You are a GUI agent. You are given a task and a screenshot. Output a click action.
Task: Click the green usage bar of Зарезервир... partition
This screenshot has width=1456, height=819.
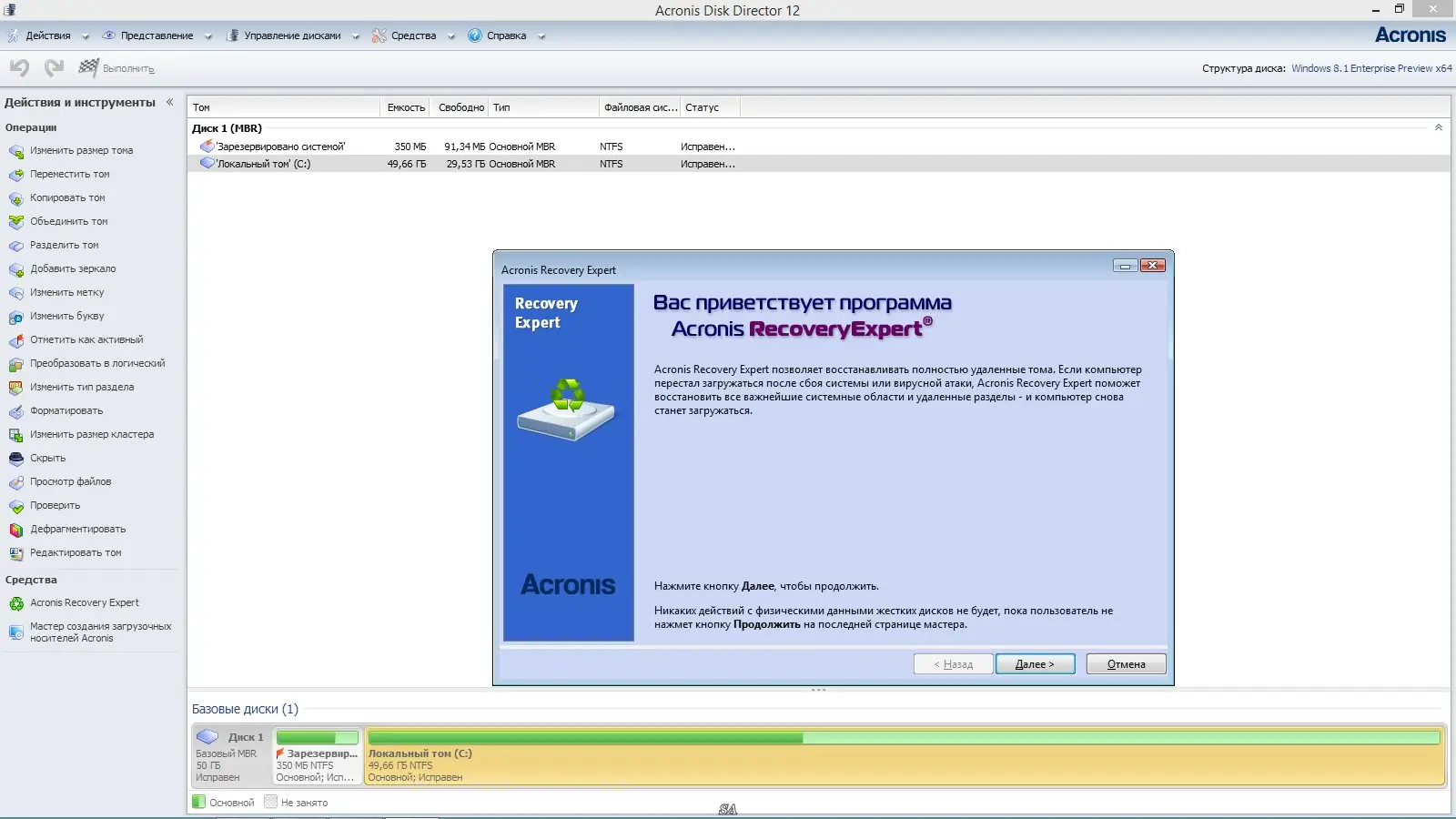click(x=318, y=738)
